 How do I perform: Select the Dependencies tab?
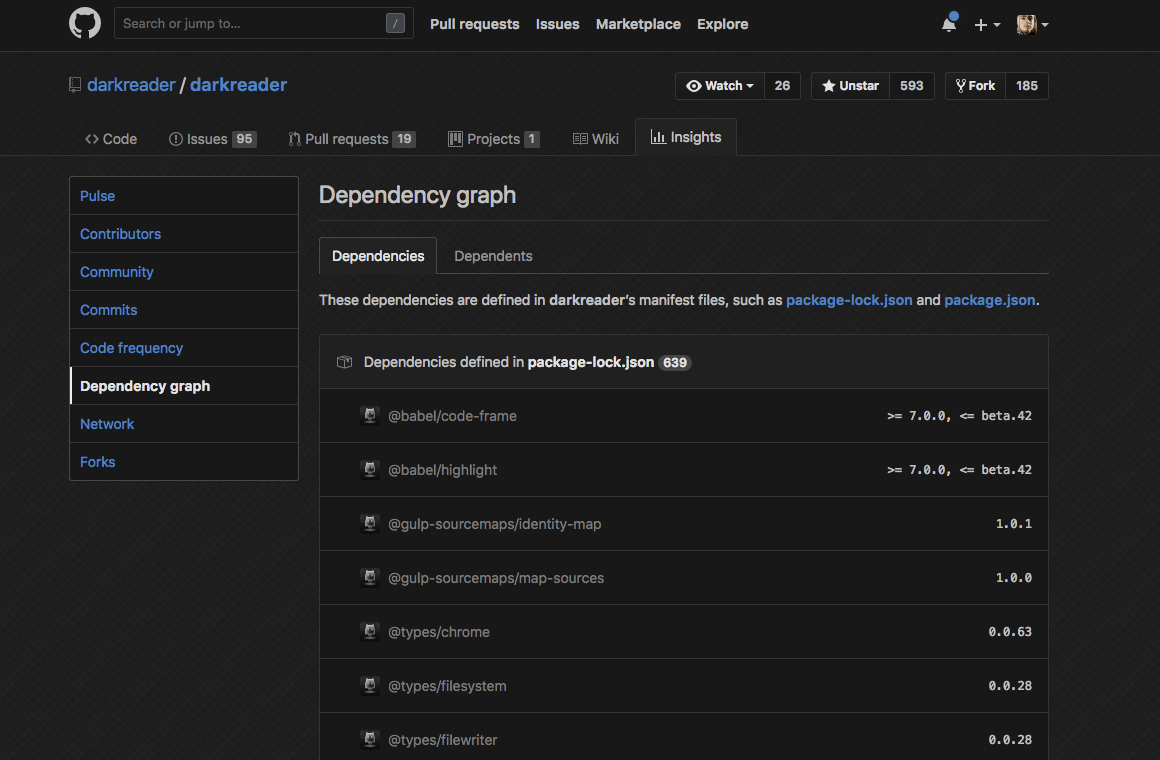378,256
